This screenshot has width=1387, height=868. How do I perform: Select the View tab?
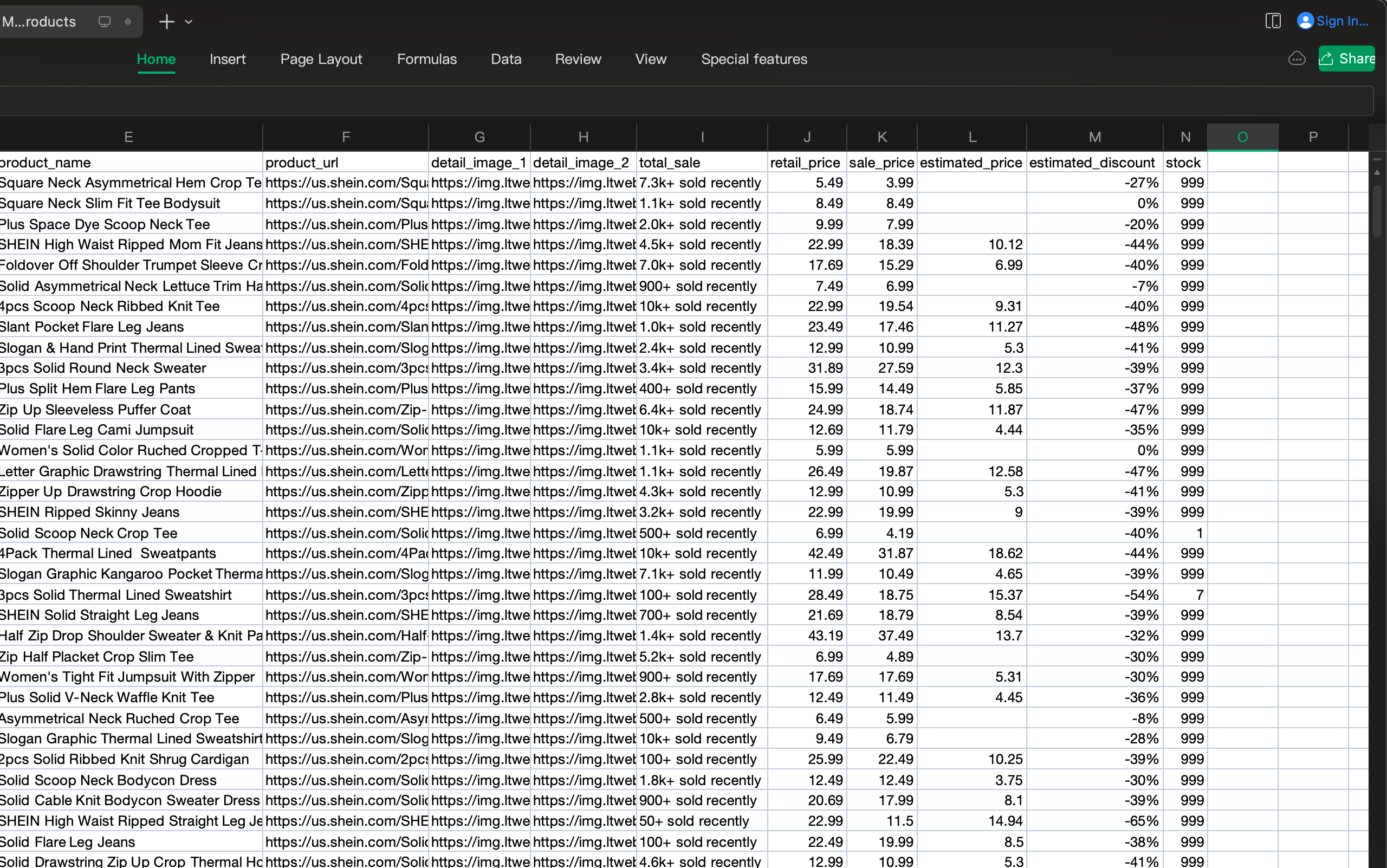click(651, 59)
